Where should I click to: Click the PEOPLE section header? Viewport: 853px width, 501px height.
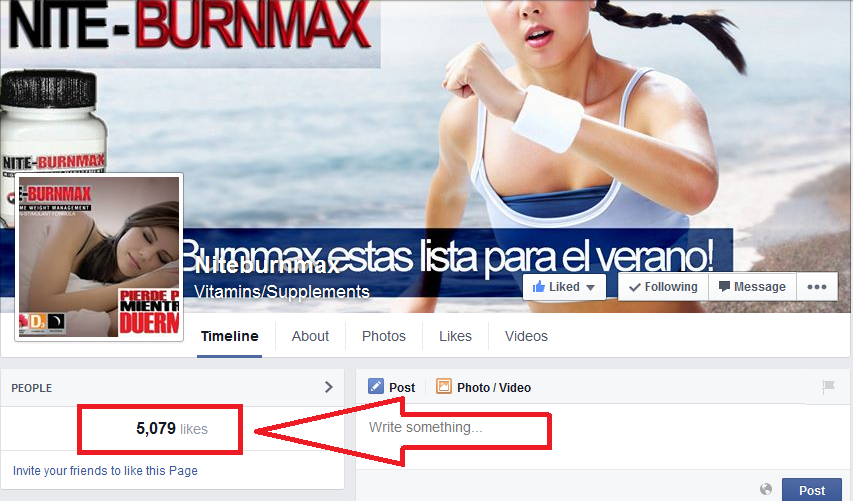click(32, 388)
